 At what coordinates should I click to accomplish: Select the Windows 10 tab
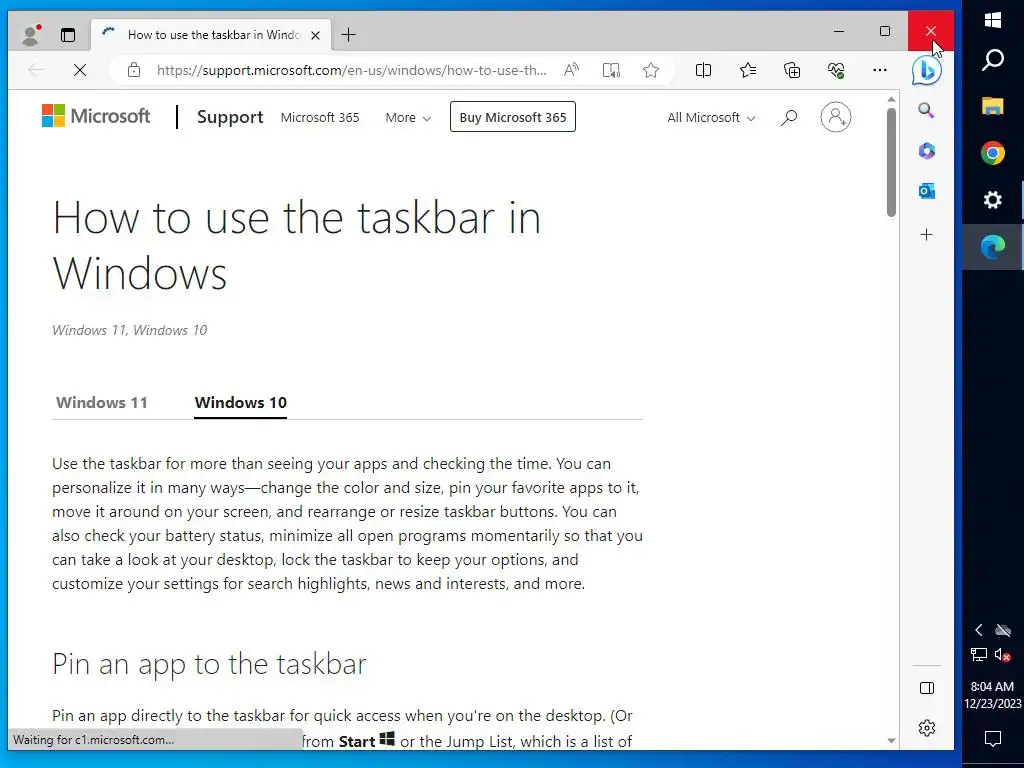(x=240, y=402)
